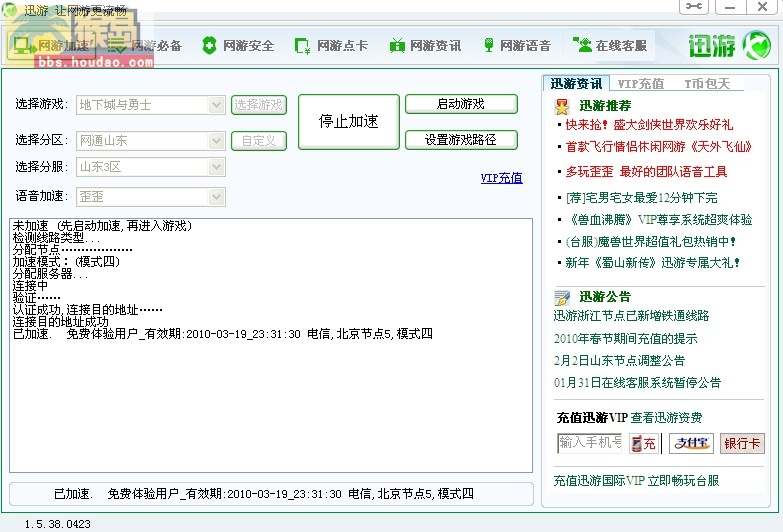This screenshot has width=783, height=532.
Task: Open news link 宅男宅女最爱12分钟下完
Action: (642, 198)
